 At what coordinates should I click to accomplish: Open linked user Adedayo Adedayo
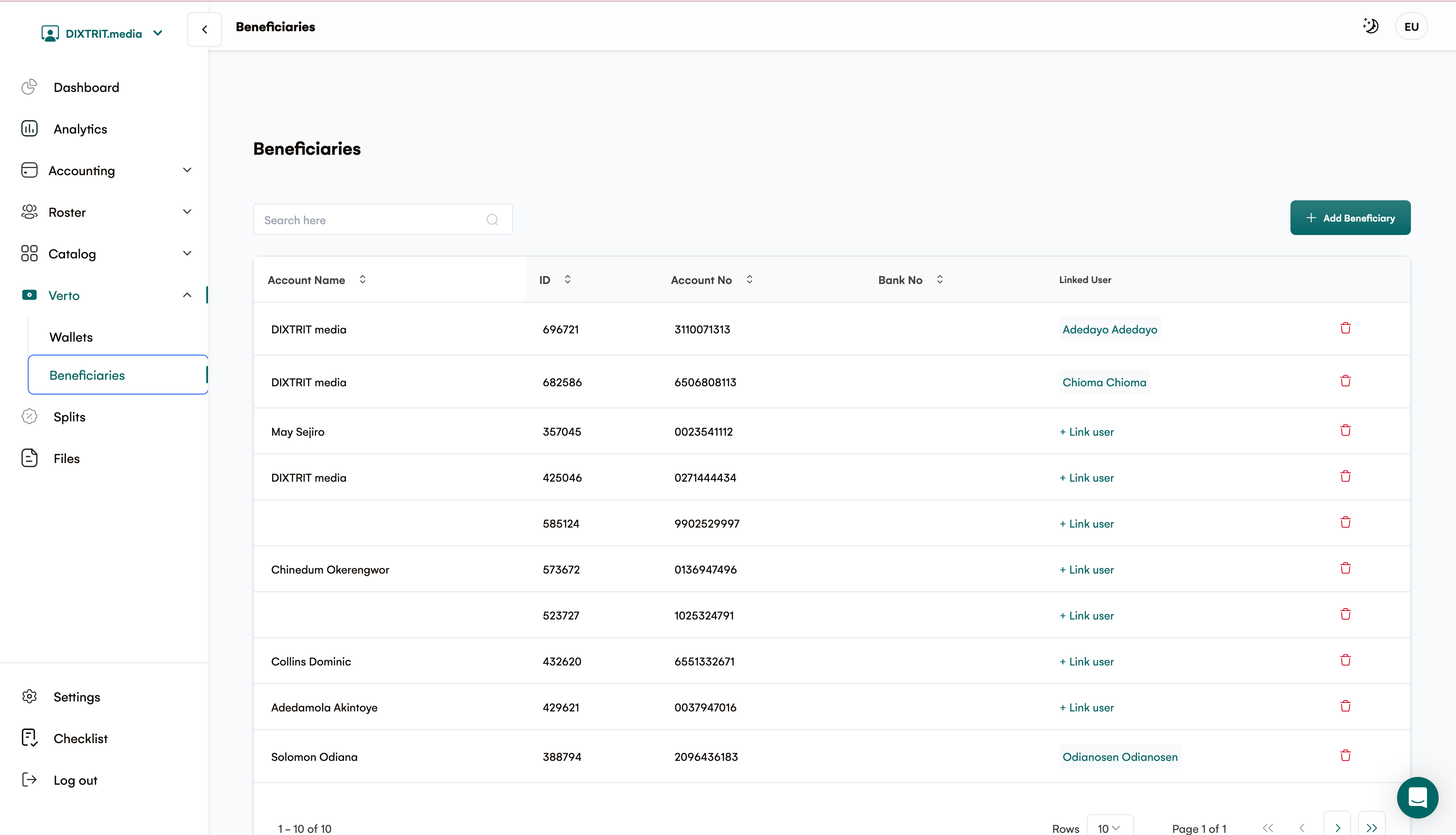click(1110, 329)
